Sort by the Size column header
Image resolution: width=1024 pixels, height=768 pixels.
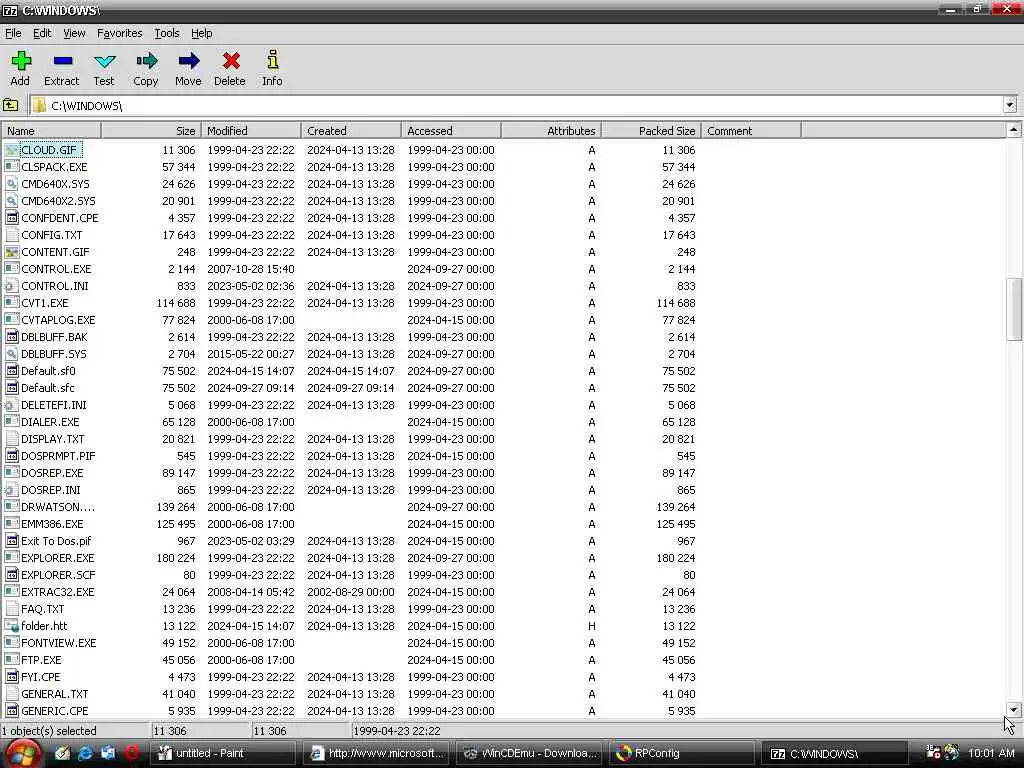tap(152, 131)
